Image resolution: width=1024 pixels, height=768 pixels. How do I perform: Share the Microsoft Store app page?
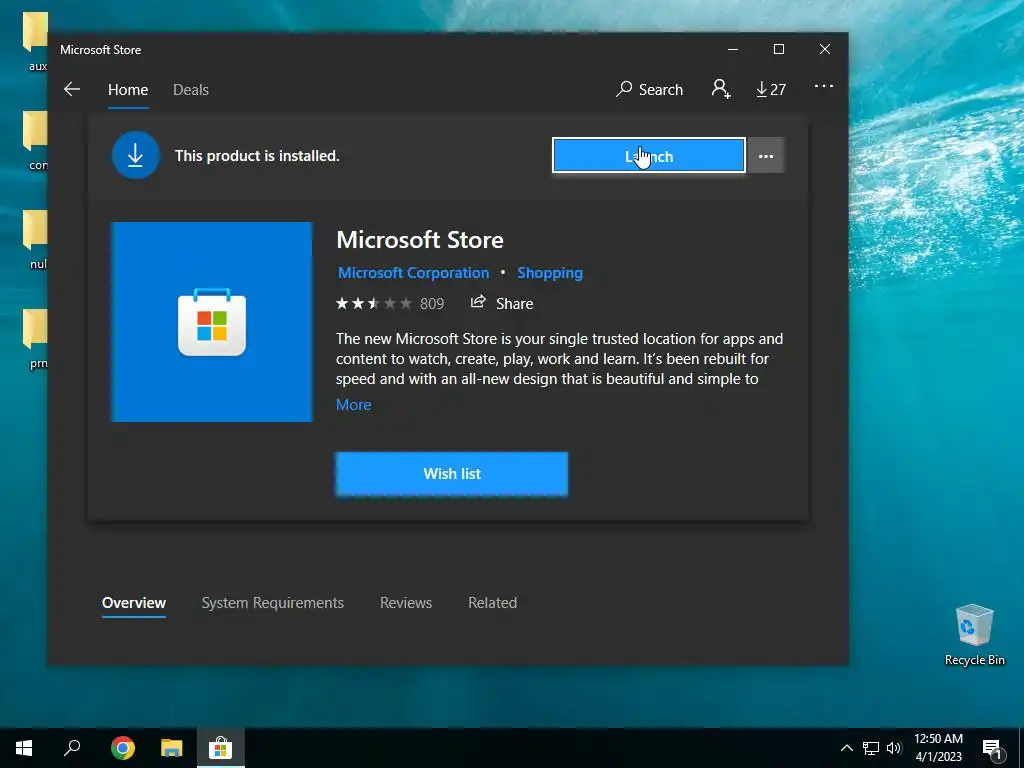tap(502, 304)
